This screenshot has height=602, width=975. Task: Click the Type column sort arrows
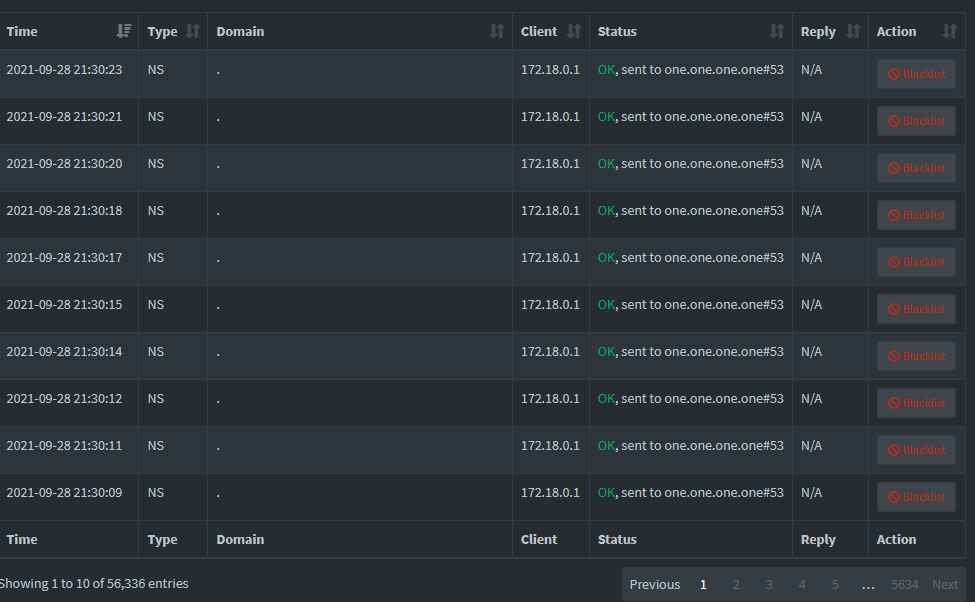click(x=193, y=31)
